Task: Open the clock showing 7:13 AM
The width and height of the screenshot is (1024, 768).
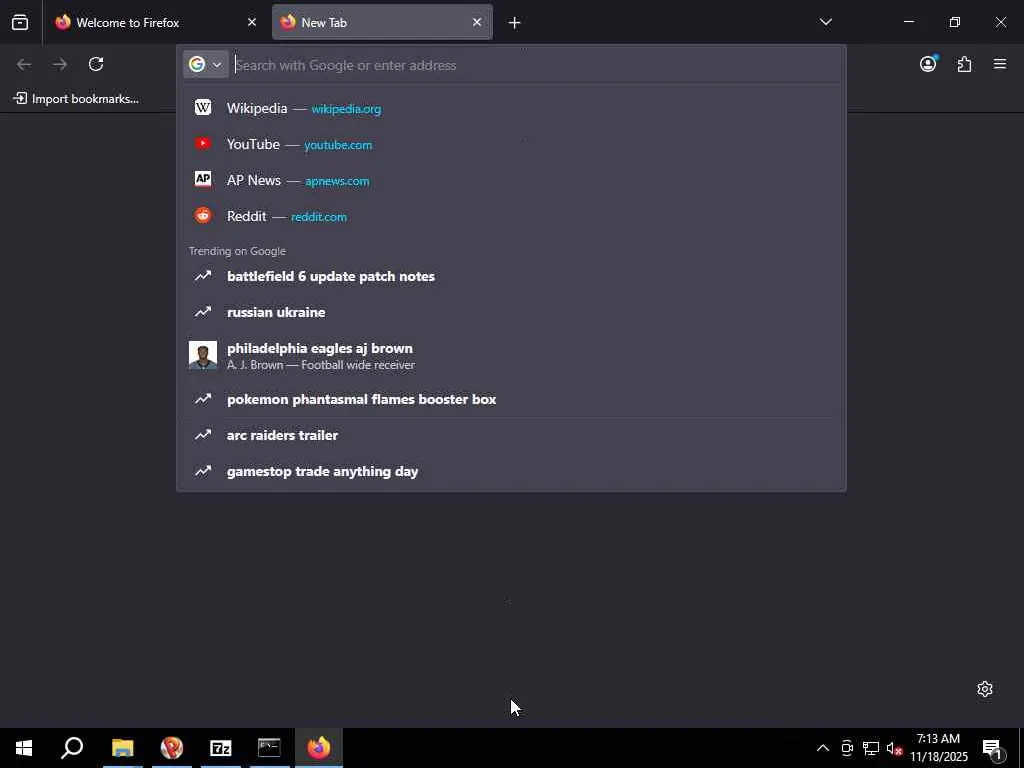Action: point(938,748)
